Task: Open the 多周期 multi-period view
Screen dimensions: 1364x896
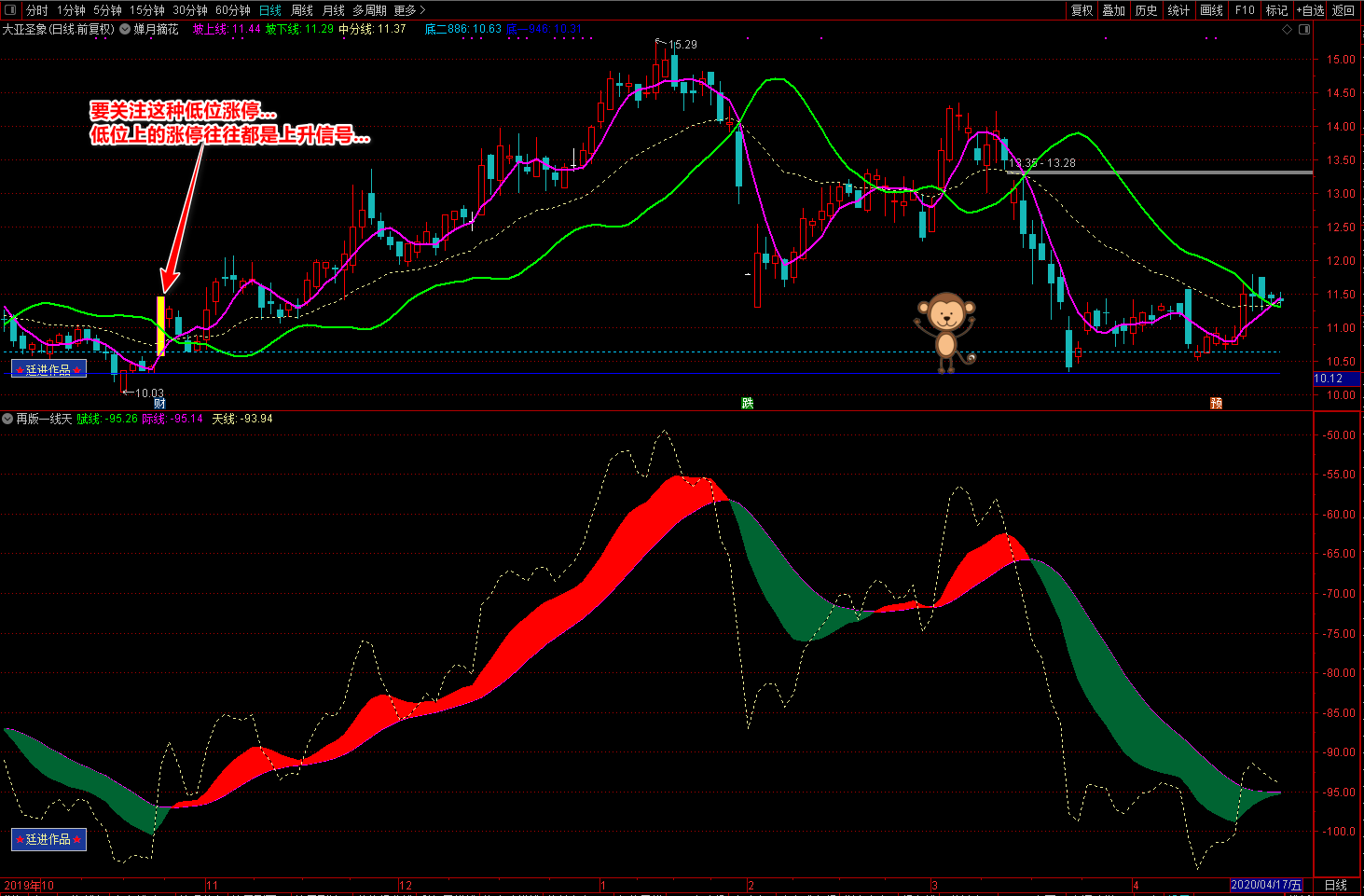Action: tap(369, 10)
